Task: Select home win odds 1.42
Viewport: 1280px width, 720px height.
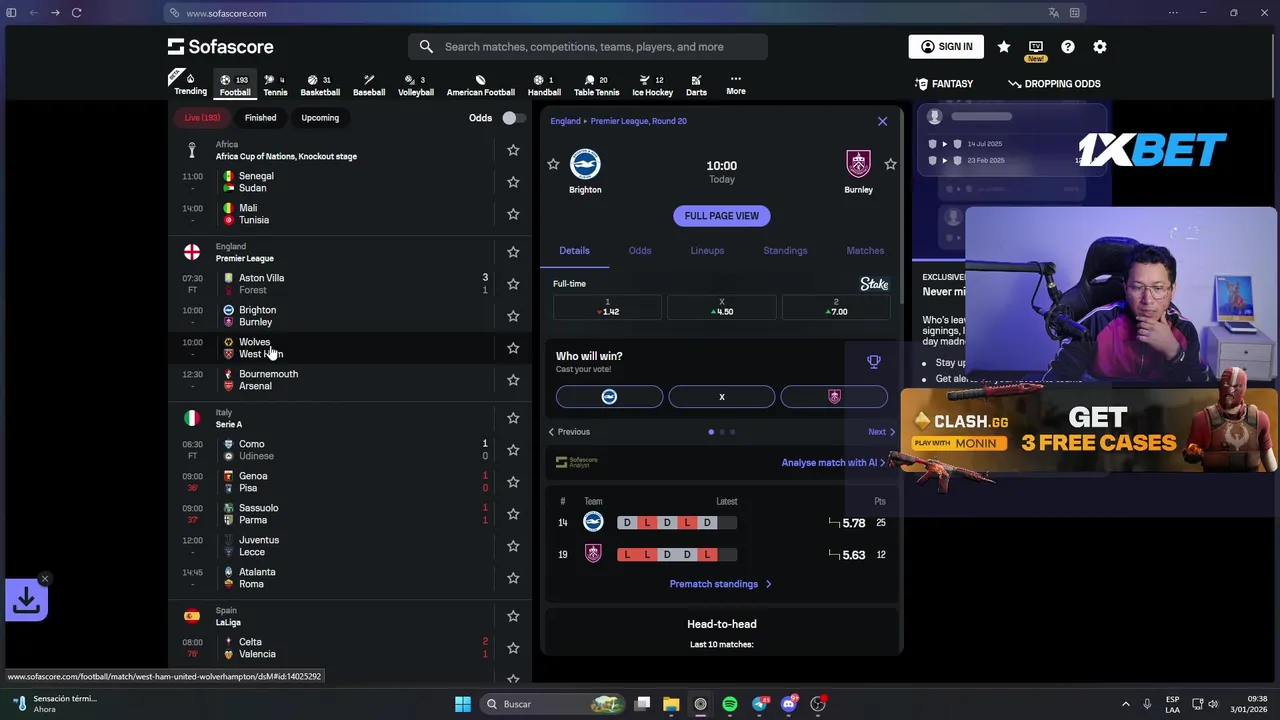Action: coord(607,307)
